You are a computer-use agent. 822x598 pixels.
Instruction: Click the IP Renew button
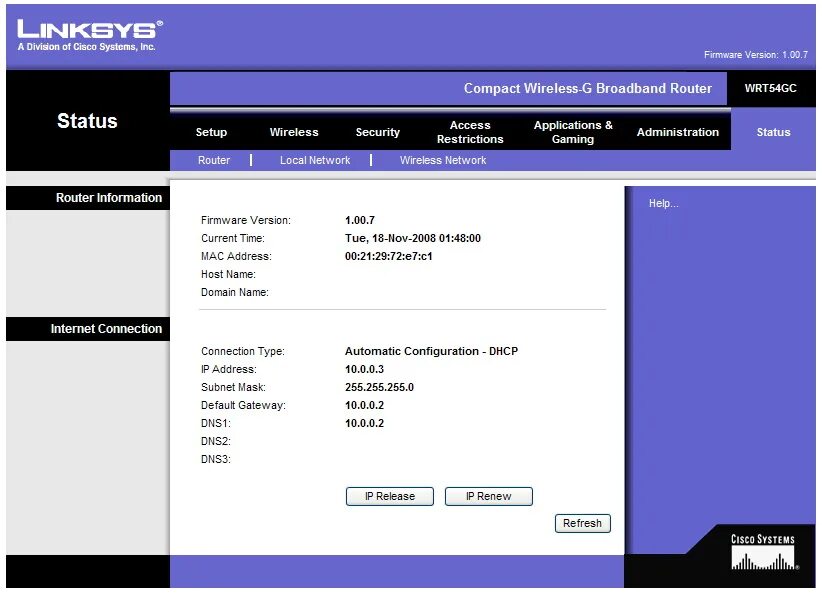coord(489,496)
